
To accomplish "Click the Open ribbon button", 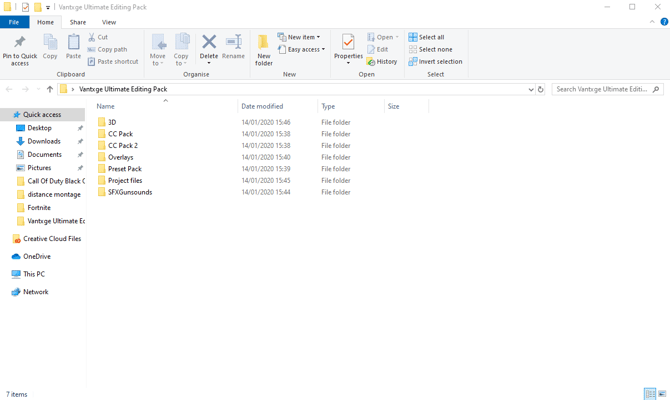I will click(382, 37).
